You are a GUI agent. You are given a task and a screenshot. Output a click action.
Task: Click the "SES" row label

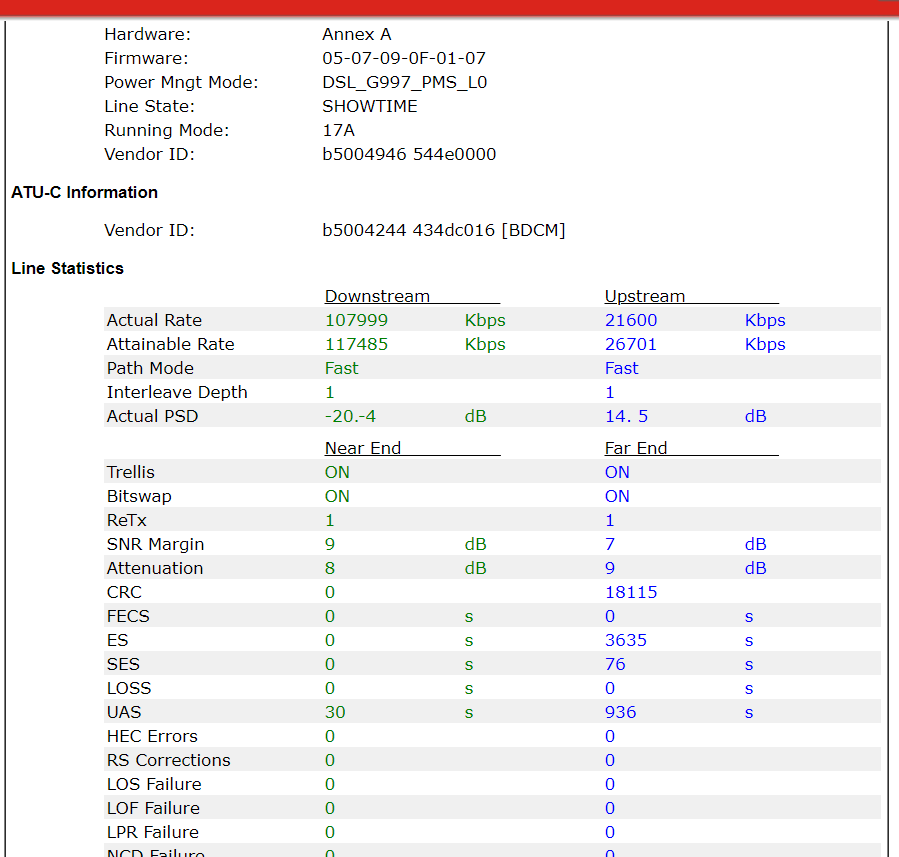click(x=123, y=665)
